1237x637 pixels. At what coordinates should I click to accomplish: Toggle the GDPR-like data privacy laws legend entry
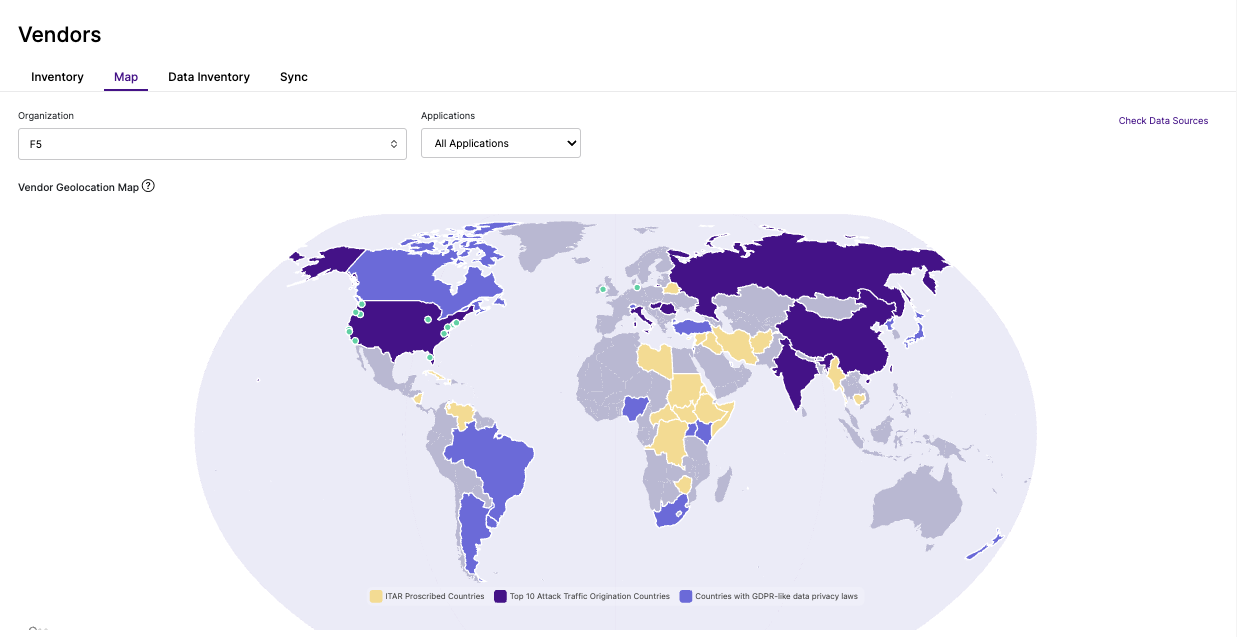pos(769,596)
